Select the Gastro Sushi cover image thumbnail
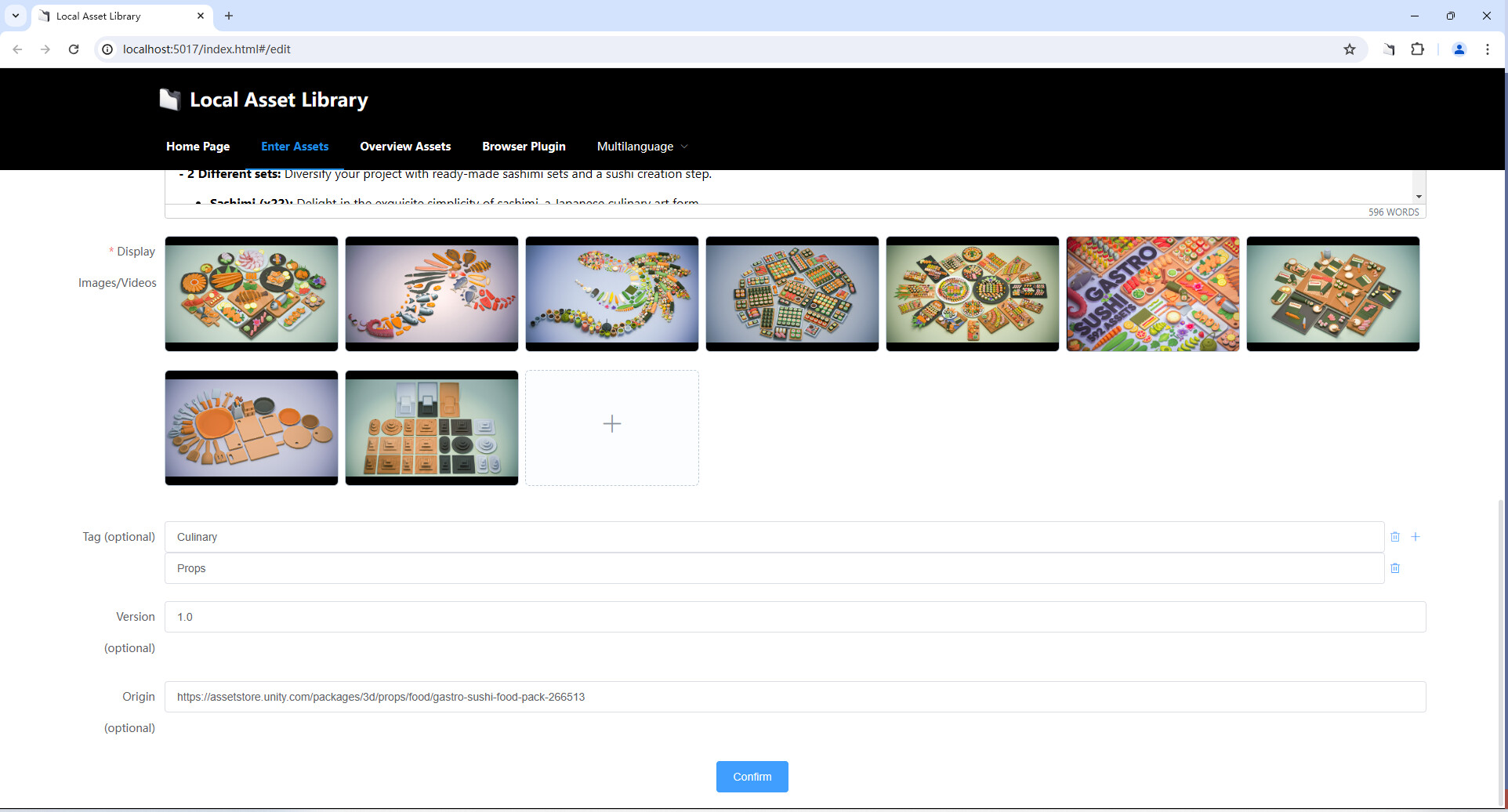This screenshot has width=1508, height=812. [x=1153, y=294]
